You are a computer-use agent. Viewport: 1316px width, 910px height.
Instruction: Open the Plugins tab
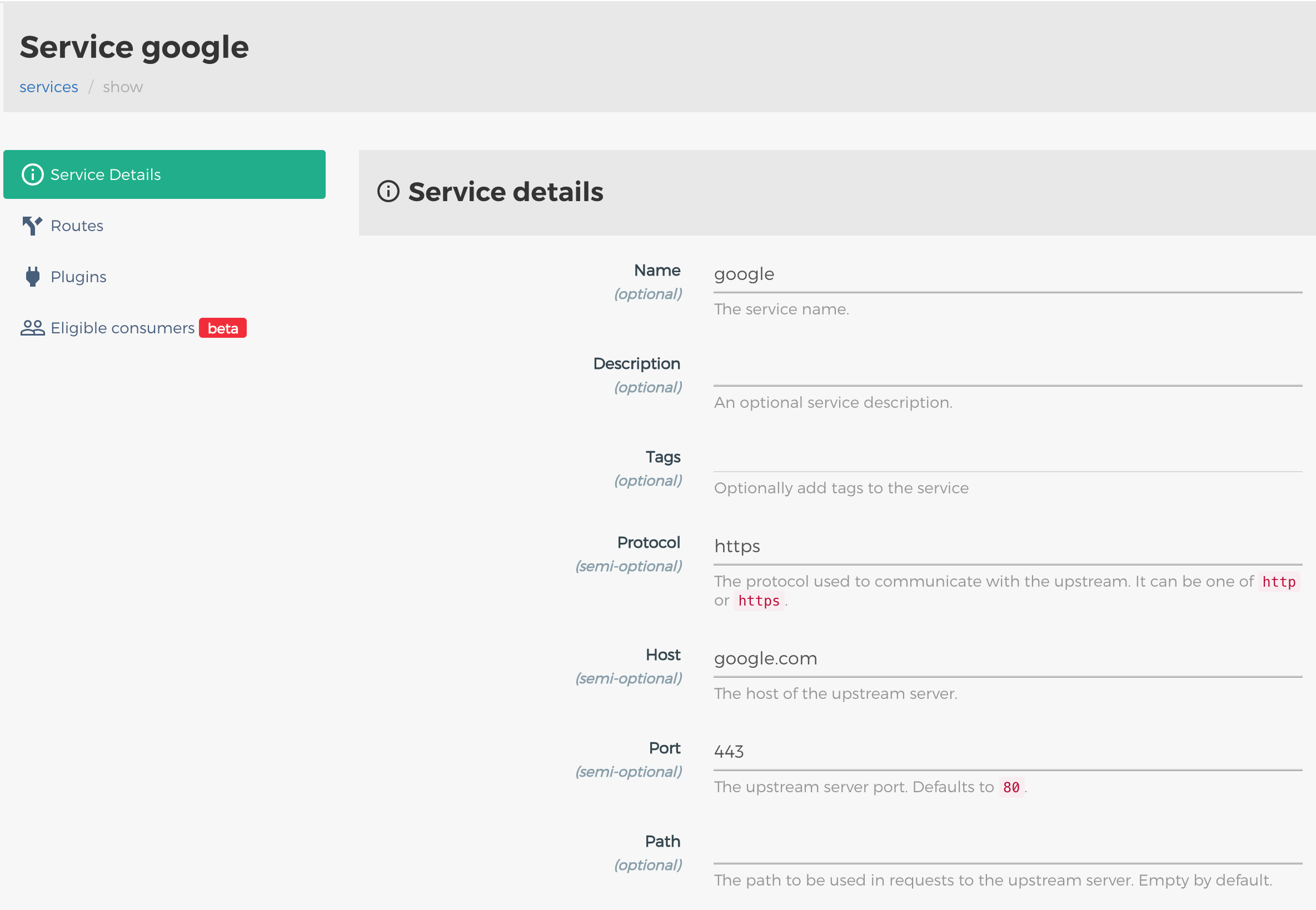point(164,277)
